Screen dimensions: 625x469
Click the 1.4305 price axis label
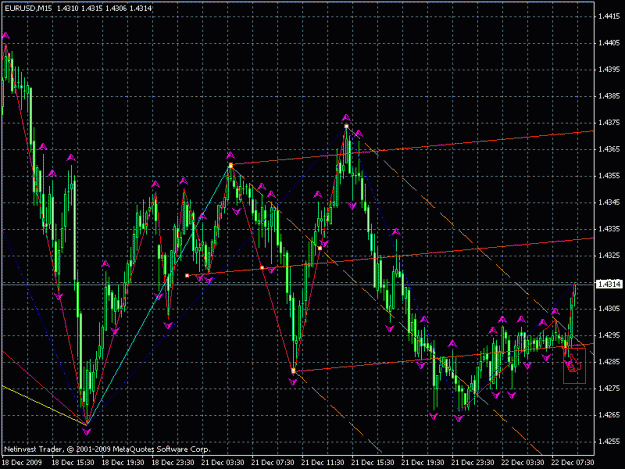[x=609, y=309]
